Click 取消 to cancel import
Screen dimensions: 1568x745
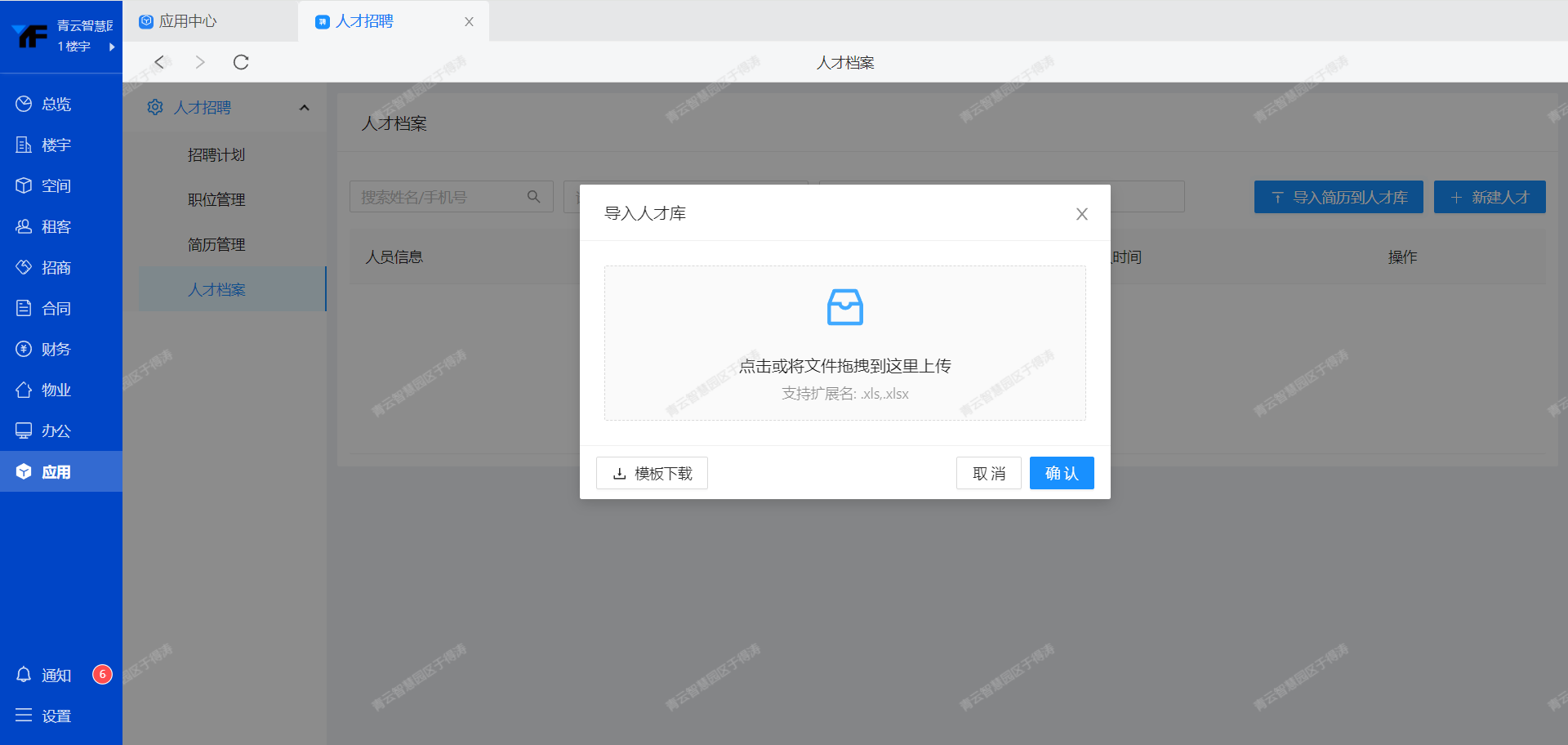[988, 473]
